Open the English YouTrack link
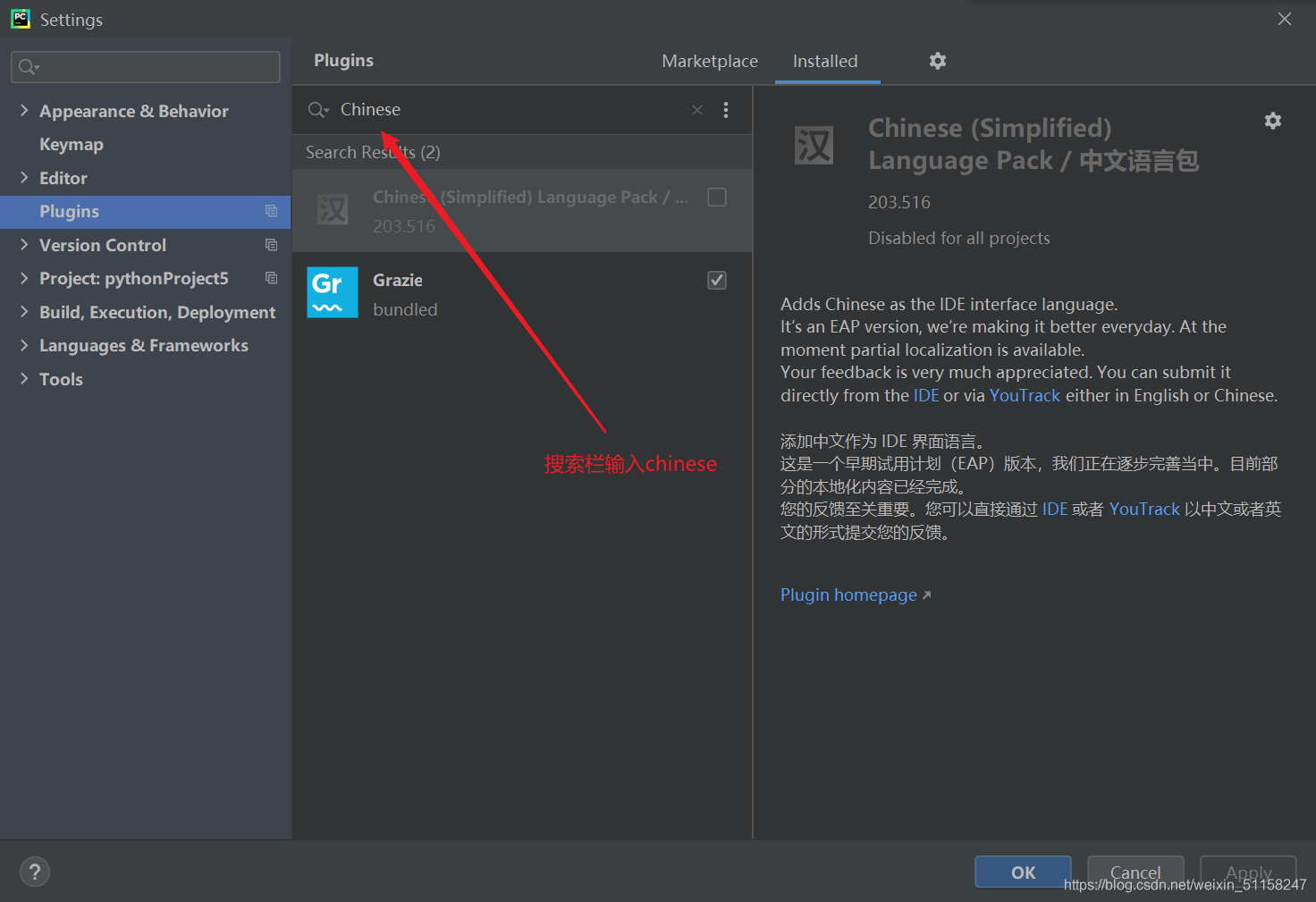 [1025, 395]
